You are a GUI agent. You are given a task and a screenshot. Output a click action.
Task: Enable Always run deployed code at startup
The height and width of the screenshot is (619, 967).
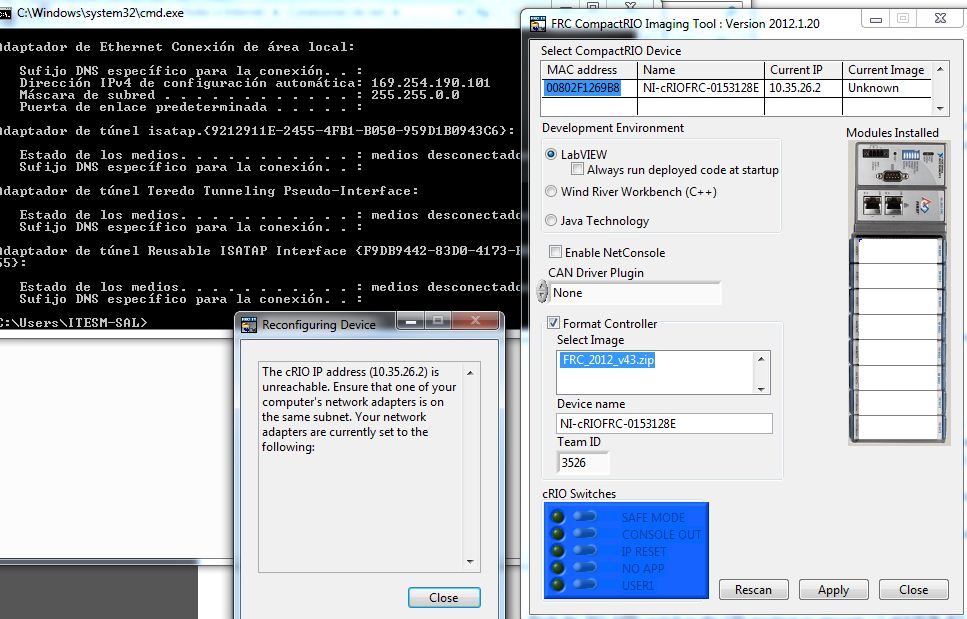577,169
